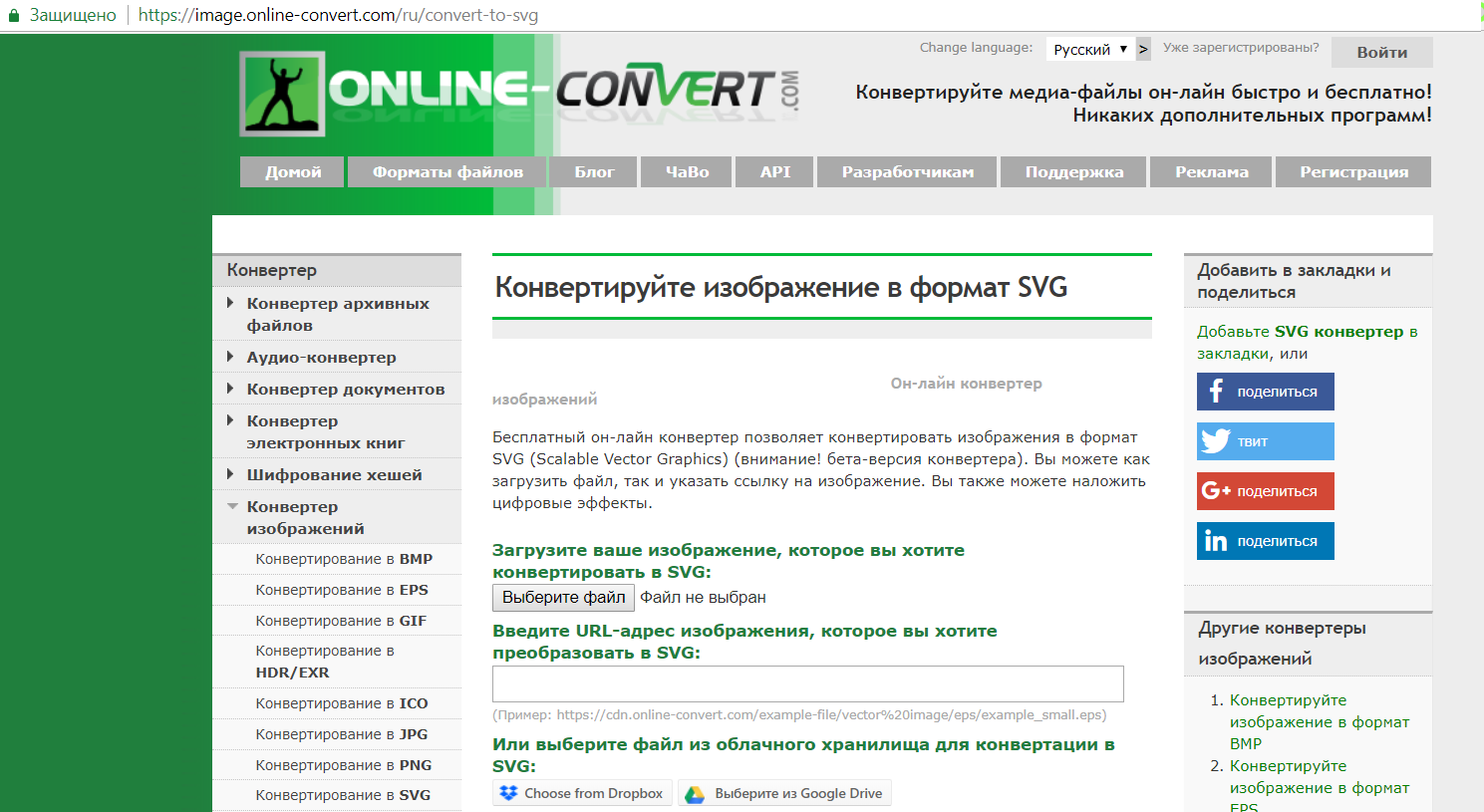Pick a file from Google Drive
The image size is (1484, 812).
pos(784,793)
